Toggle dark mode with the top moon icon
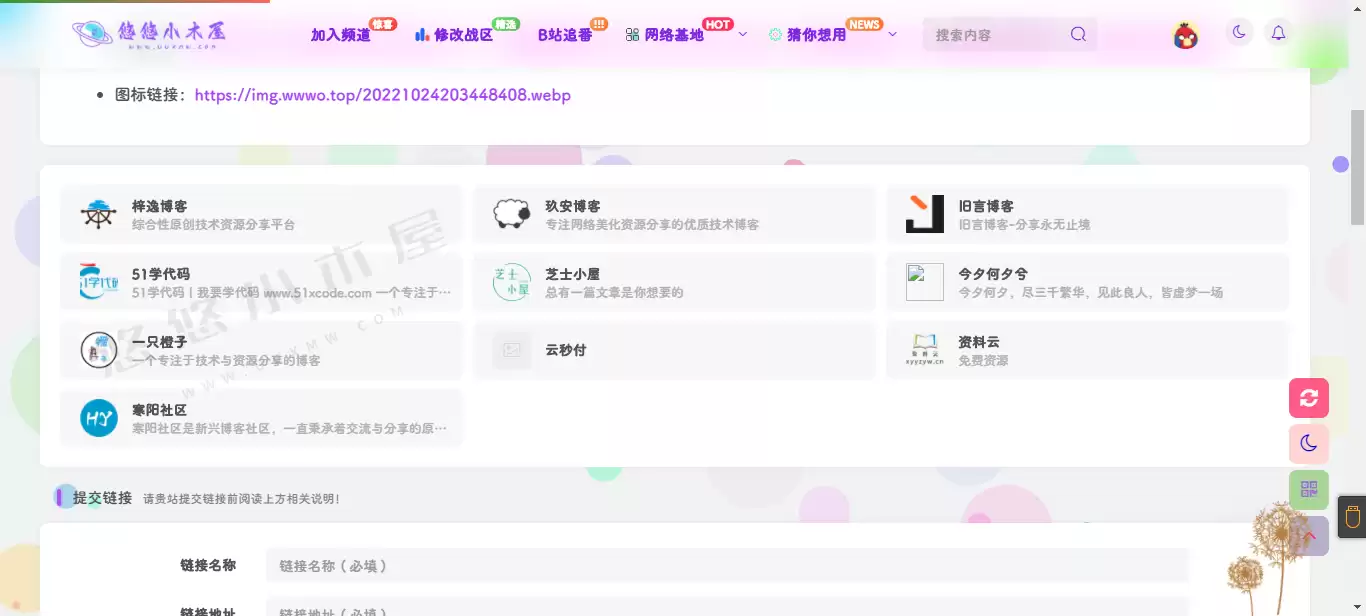The height and width of the screenshot is (616, 1366). tap(1239, 32)
